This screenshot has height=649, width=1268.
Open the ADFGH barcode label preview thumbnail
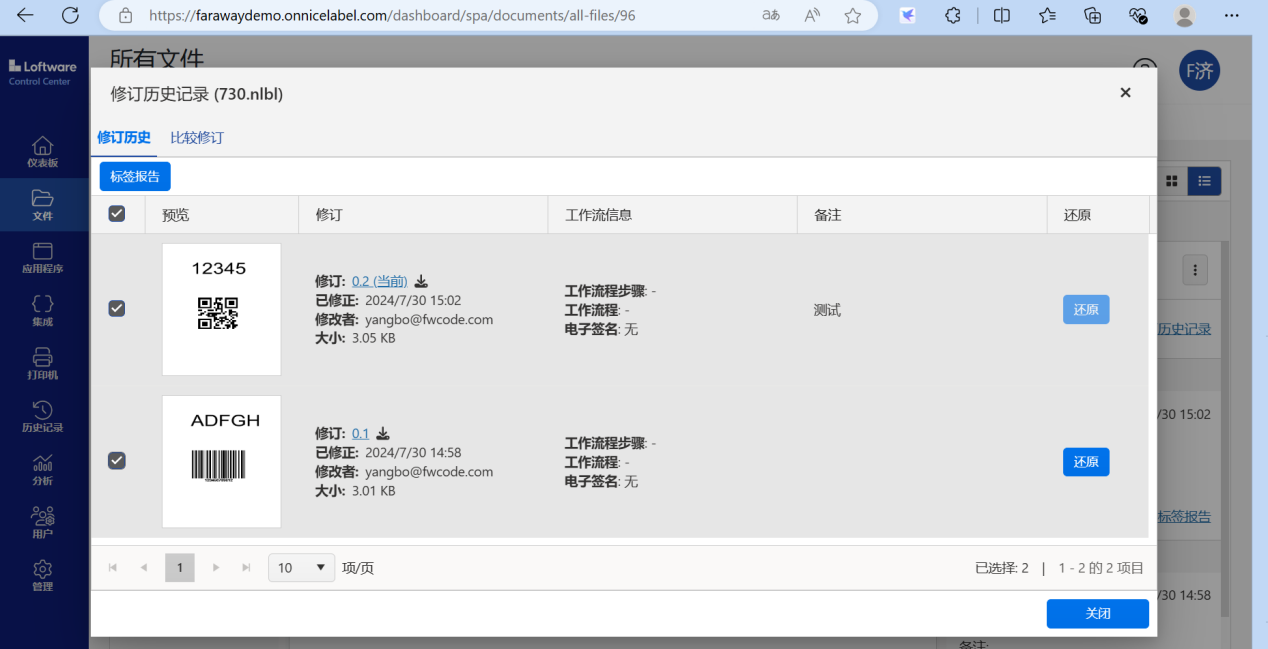point(221,461)
